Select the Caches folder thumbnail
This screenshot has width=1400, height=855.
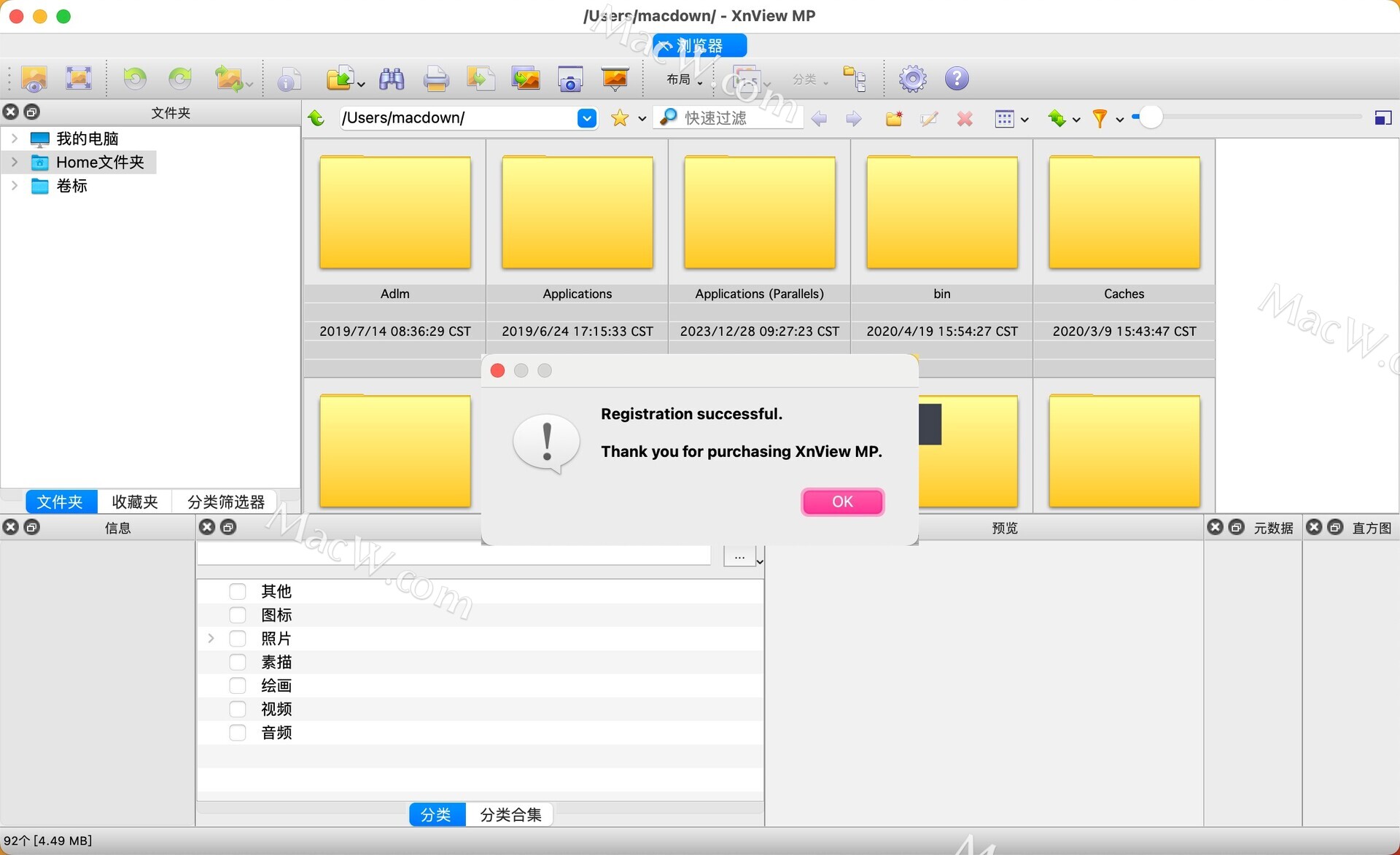[1124, 212]
